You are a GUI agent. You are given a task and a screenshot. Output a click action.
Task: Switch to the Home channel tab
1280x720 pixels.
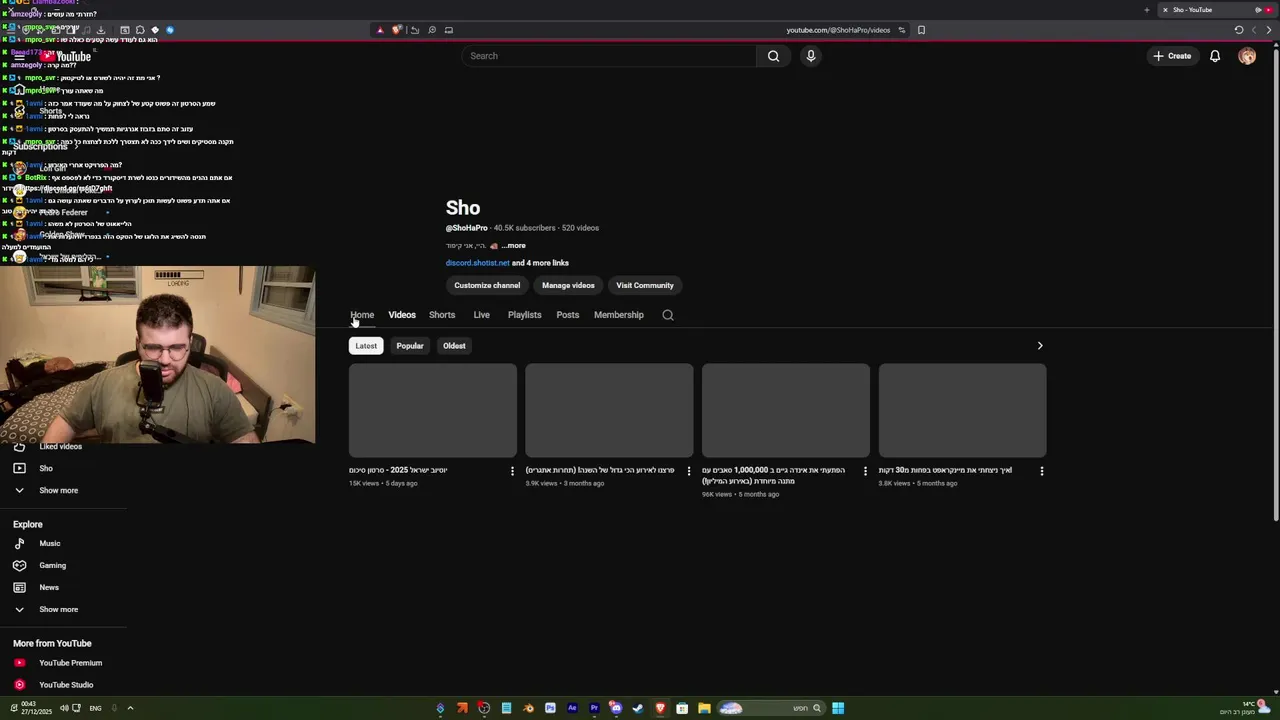(x=362, y=315)
